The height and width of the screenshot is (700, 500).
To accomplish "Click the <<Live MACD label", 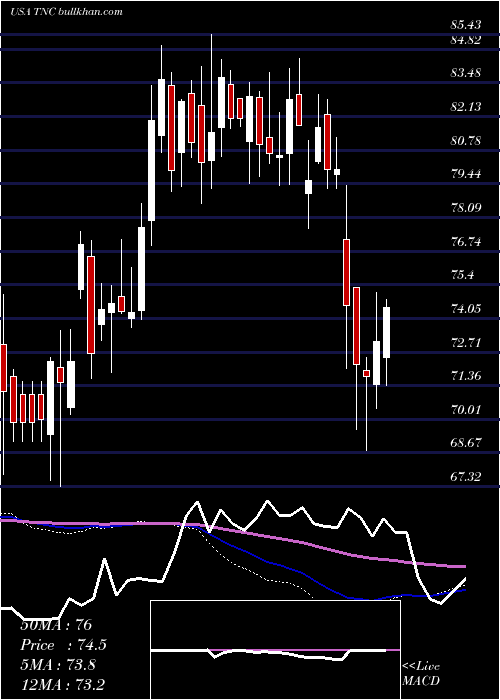I will coord(421,674).
